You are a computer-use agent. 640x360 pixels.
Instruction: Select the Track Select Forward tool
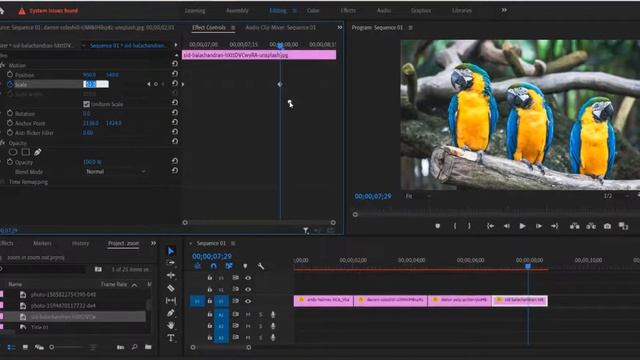pos(171,263)
